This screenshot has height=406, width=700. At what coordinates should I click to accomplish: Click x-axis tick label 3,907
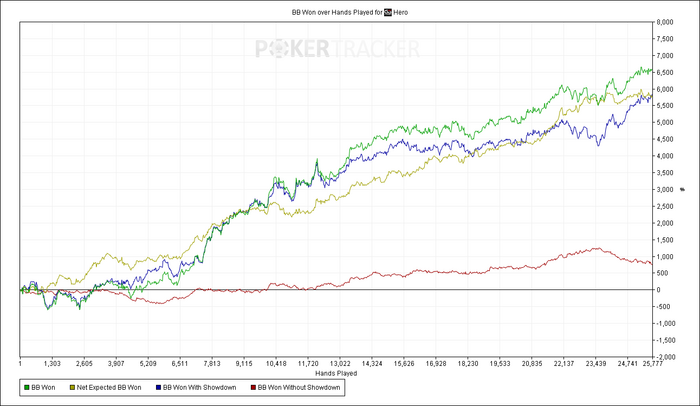tap(116, 364)
